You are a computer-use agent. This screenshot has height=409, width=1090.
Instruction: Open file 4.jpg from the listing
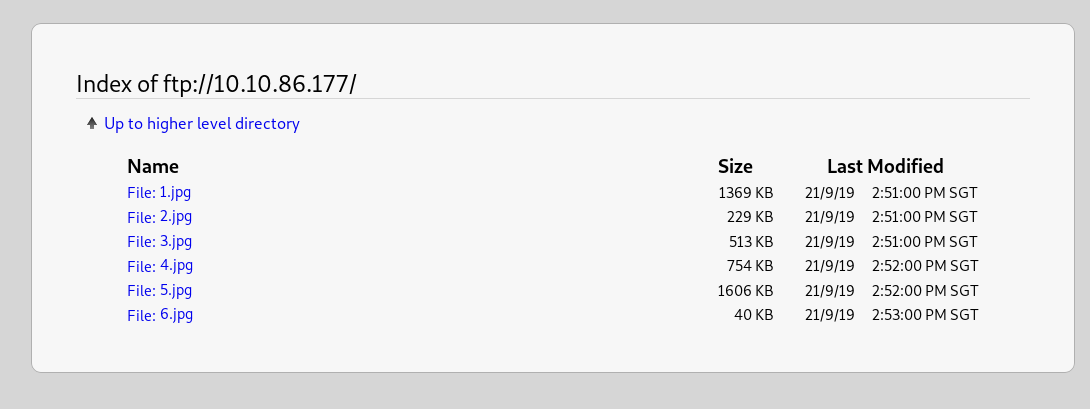tap(160, 265)
